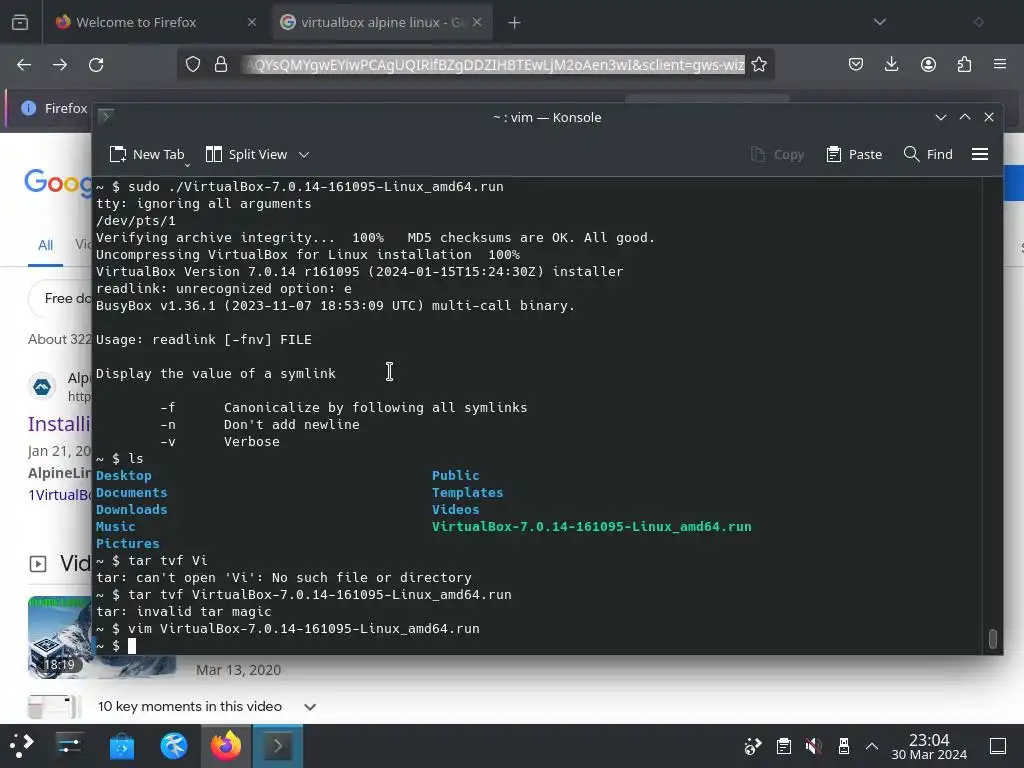Open a New Tab in Konsole
This screenshot has width=1024, height=768.
click(147, 155)
